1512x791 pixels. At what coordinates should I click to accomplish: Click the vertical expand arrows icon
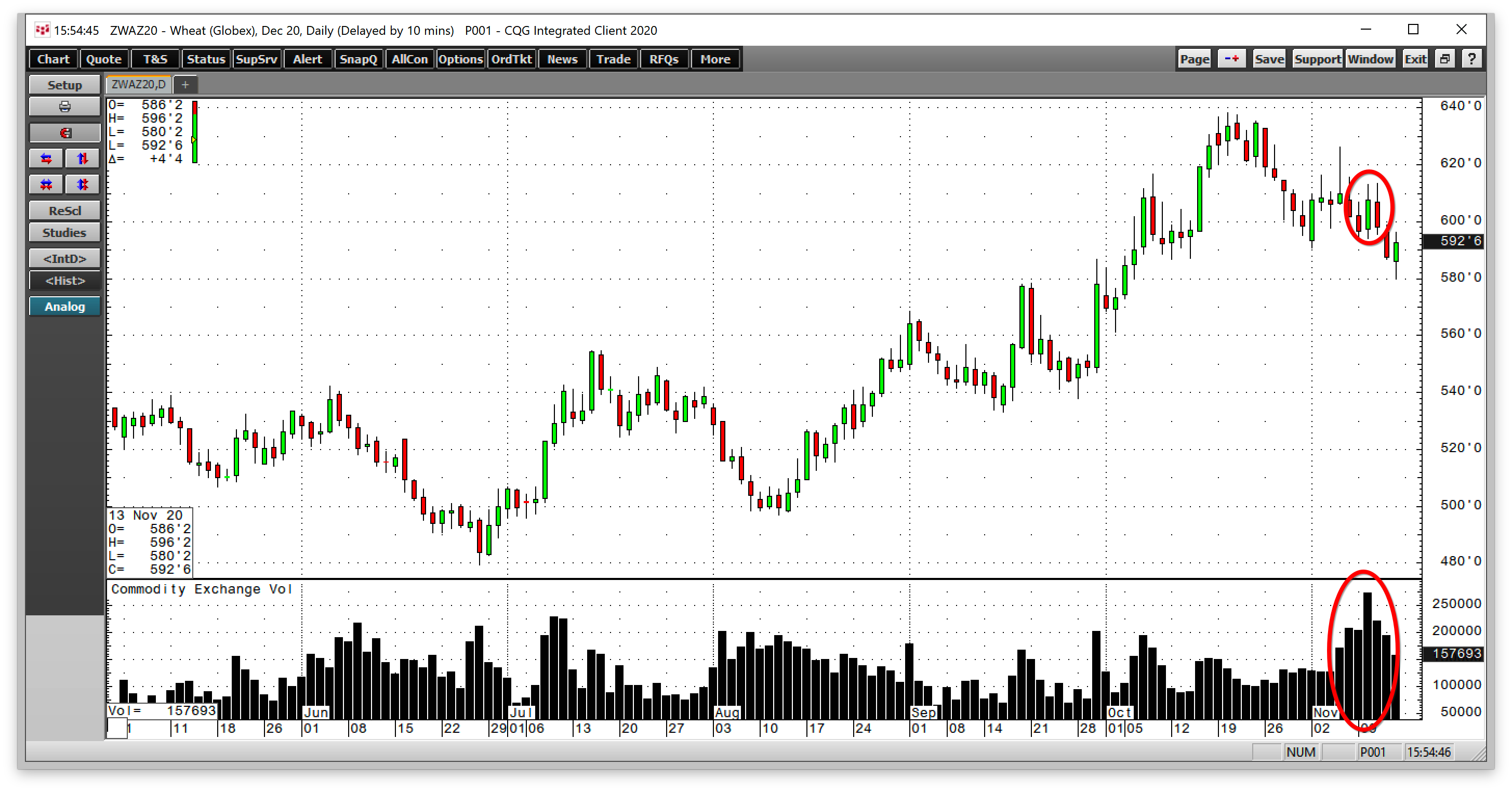(x=82, y=159)
